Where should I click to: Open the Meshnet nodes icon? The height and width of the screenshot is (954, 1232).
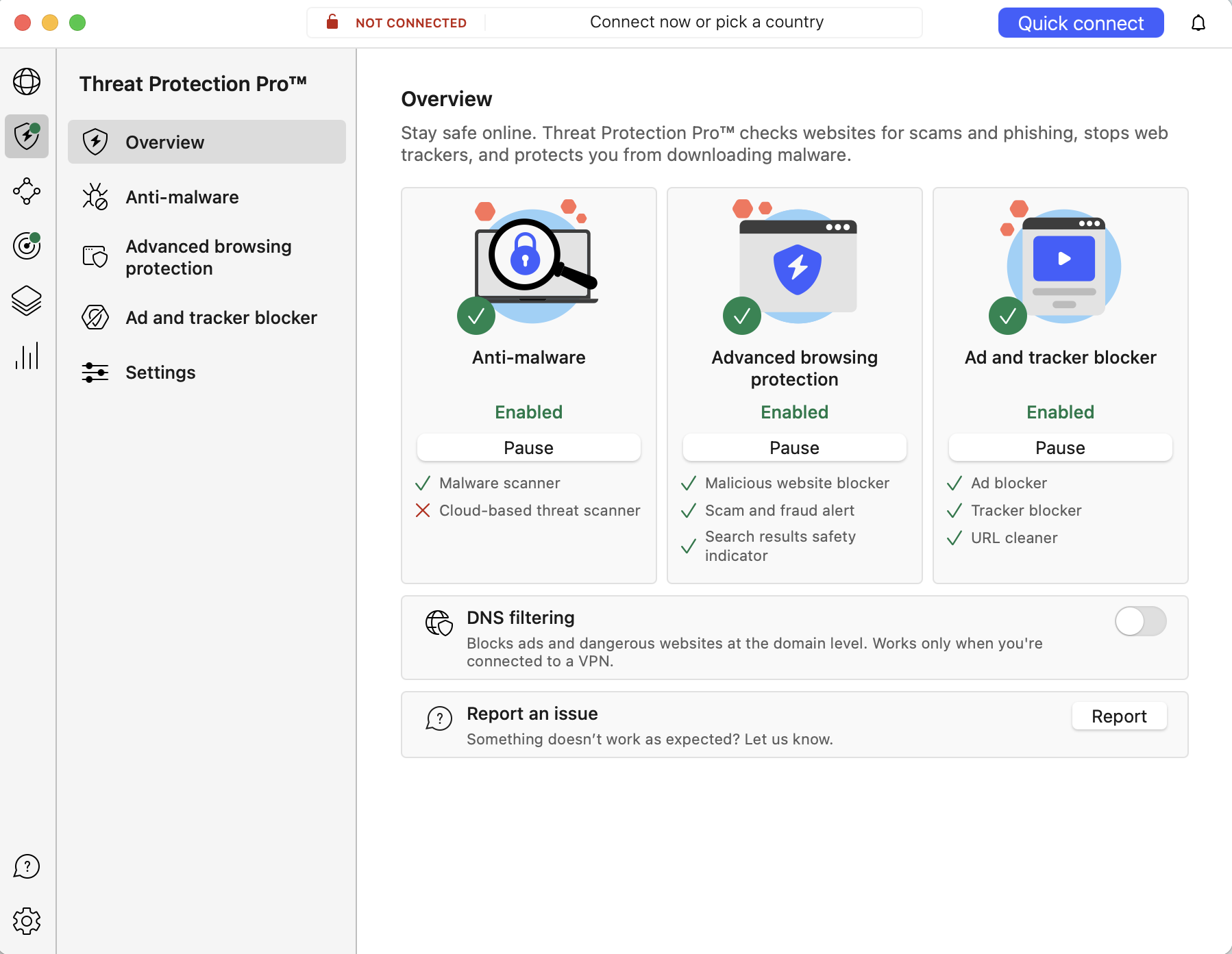(x=27, y=192)
